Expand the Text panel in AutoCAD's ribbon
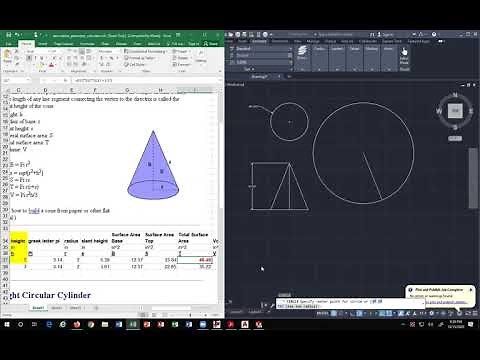The height and width of the screenshot is (360, 480). [x=249, y=69]
